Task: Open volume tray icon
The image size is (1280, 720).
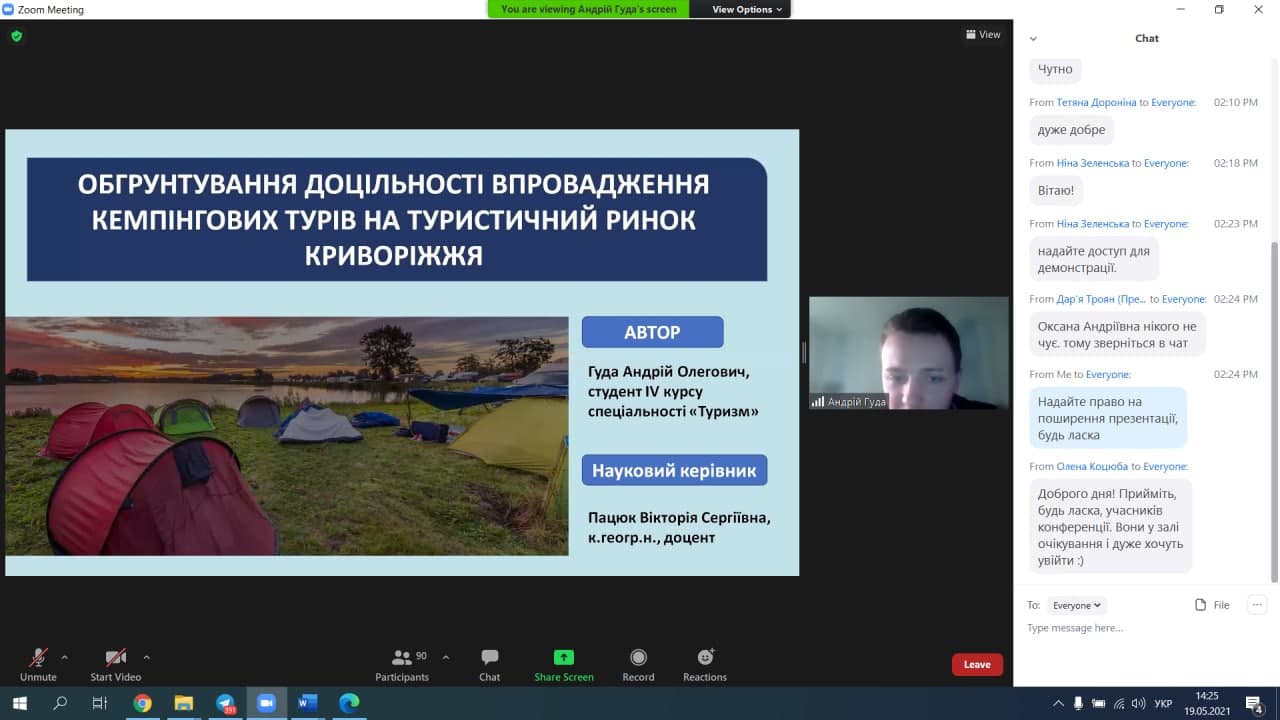Action: click(x=1139, y=704)
